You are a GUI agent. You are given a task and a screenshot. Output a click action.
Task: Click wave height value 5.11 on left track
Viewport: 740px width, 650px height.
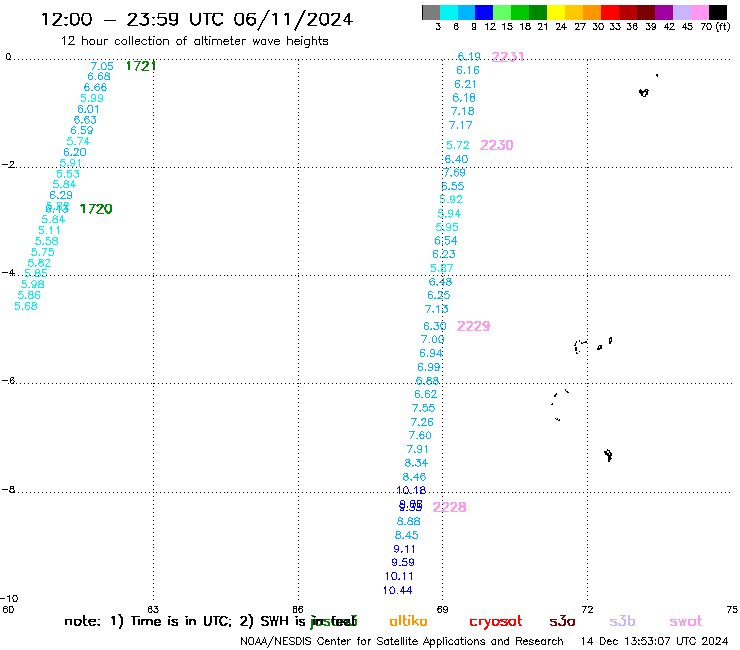[x=50, y=230]
